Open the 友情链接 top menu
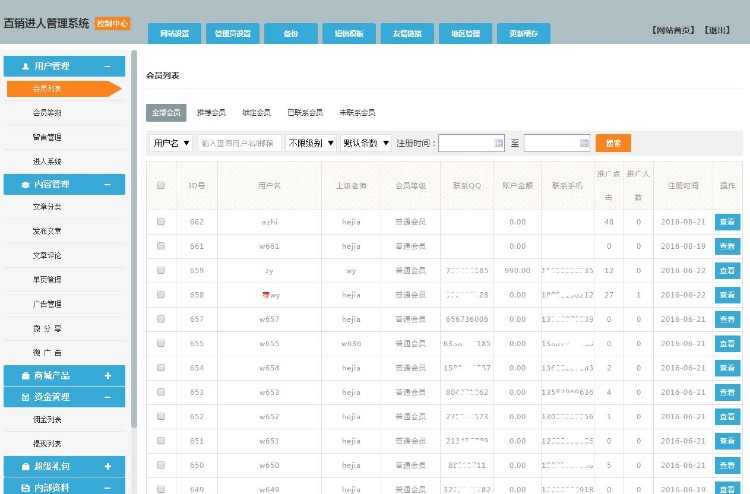Image resolution: width=750 pixels, height=494 pixels. pos(407,33)
